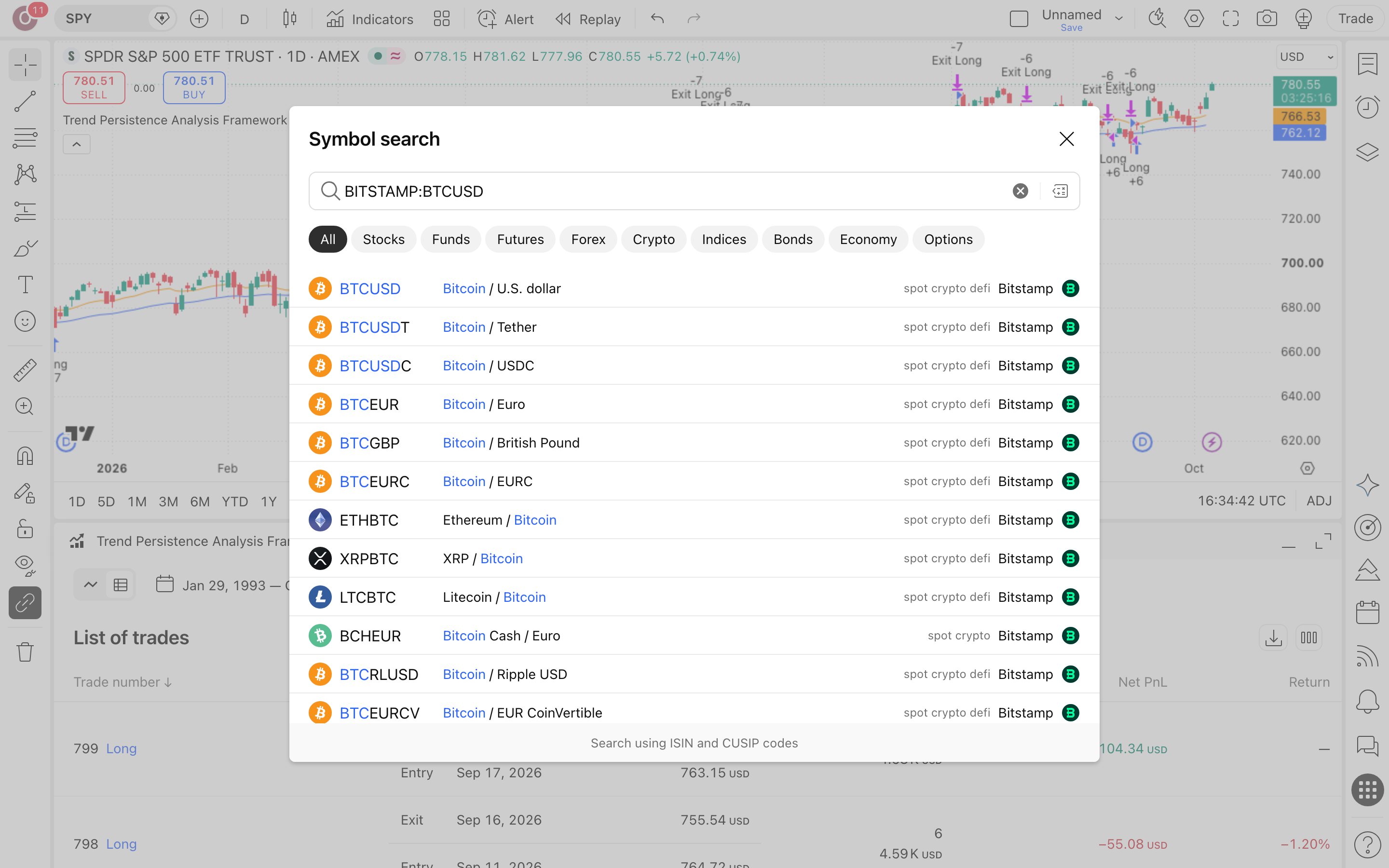The width and height of the screenshot is (1389, 868).
Task: Choose BTCUSD Bitcoin / U.S. dollar result
Action: [x=694, y=288]
